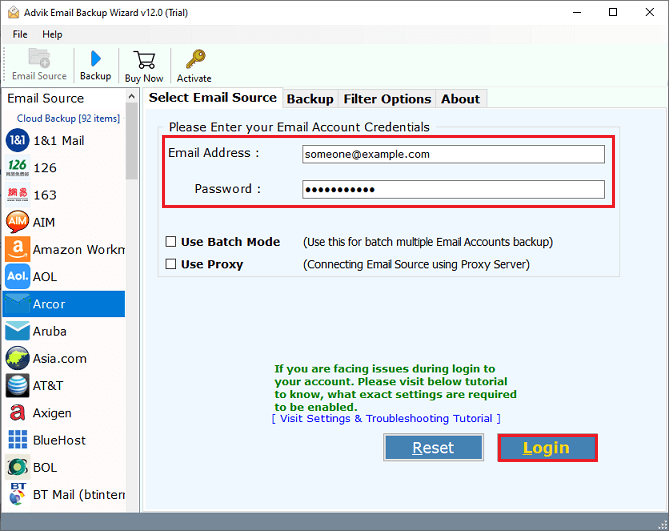This screenshot has height=531, width=669.
Task: Enable Use Proxy checkbox
Action: coord(171,264)
